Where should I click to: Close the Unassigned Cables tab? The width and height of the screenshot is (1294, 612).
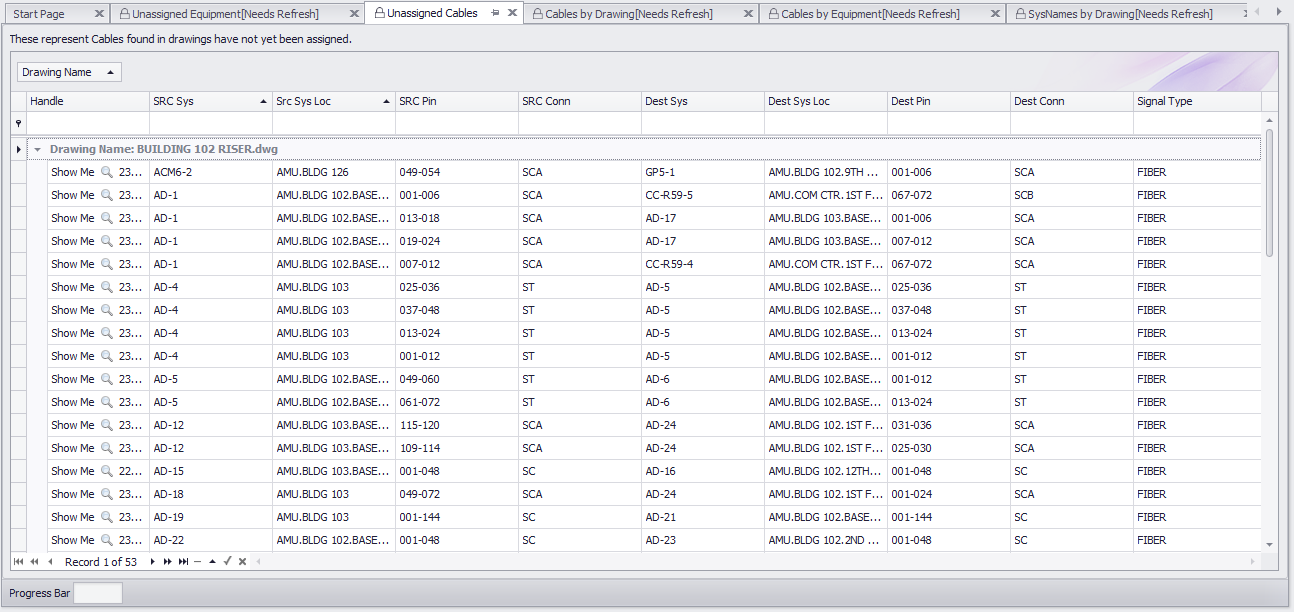tap(512, 13)
